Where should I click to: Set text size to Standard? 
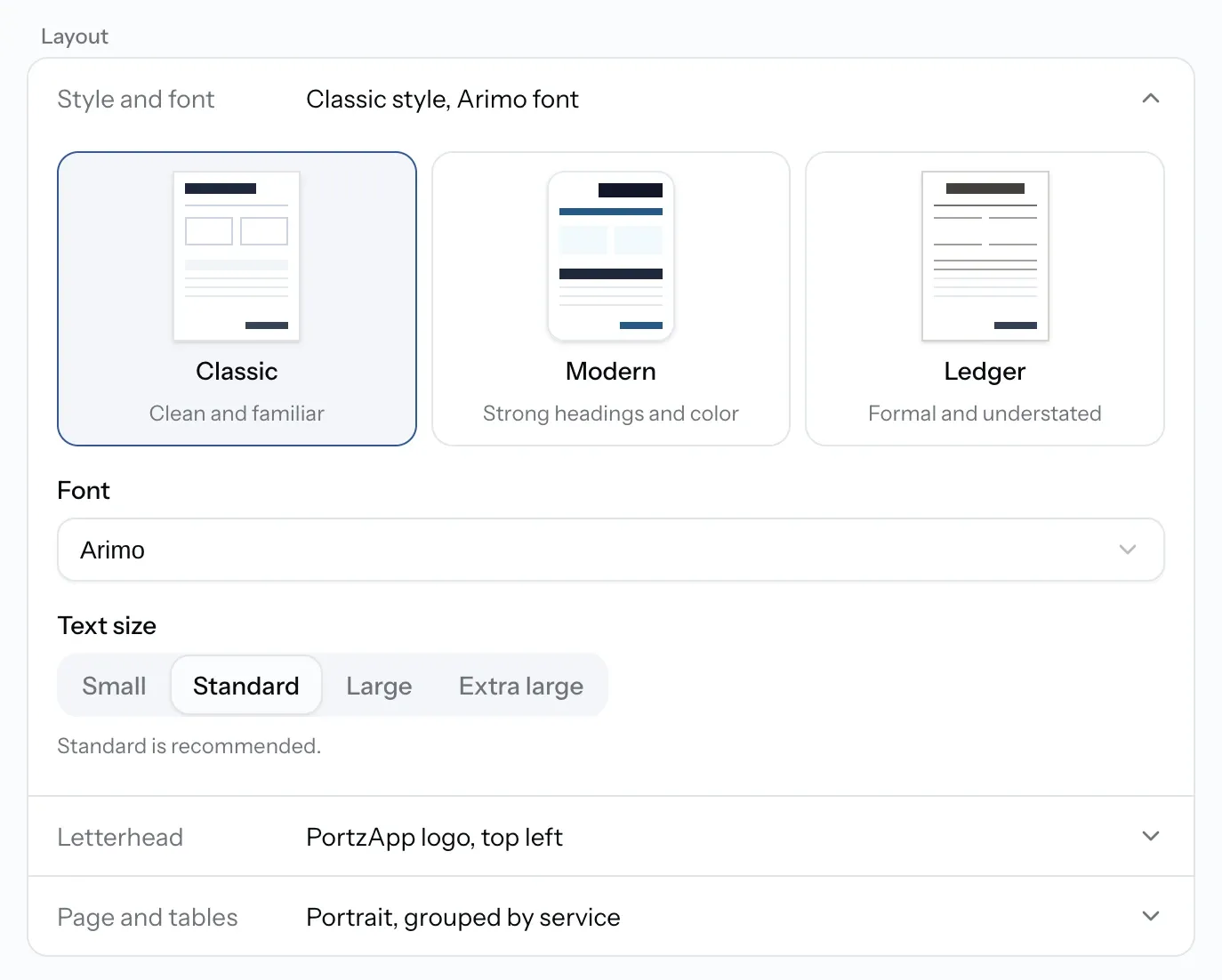(x=246, y=686)
